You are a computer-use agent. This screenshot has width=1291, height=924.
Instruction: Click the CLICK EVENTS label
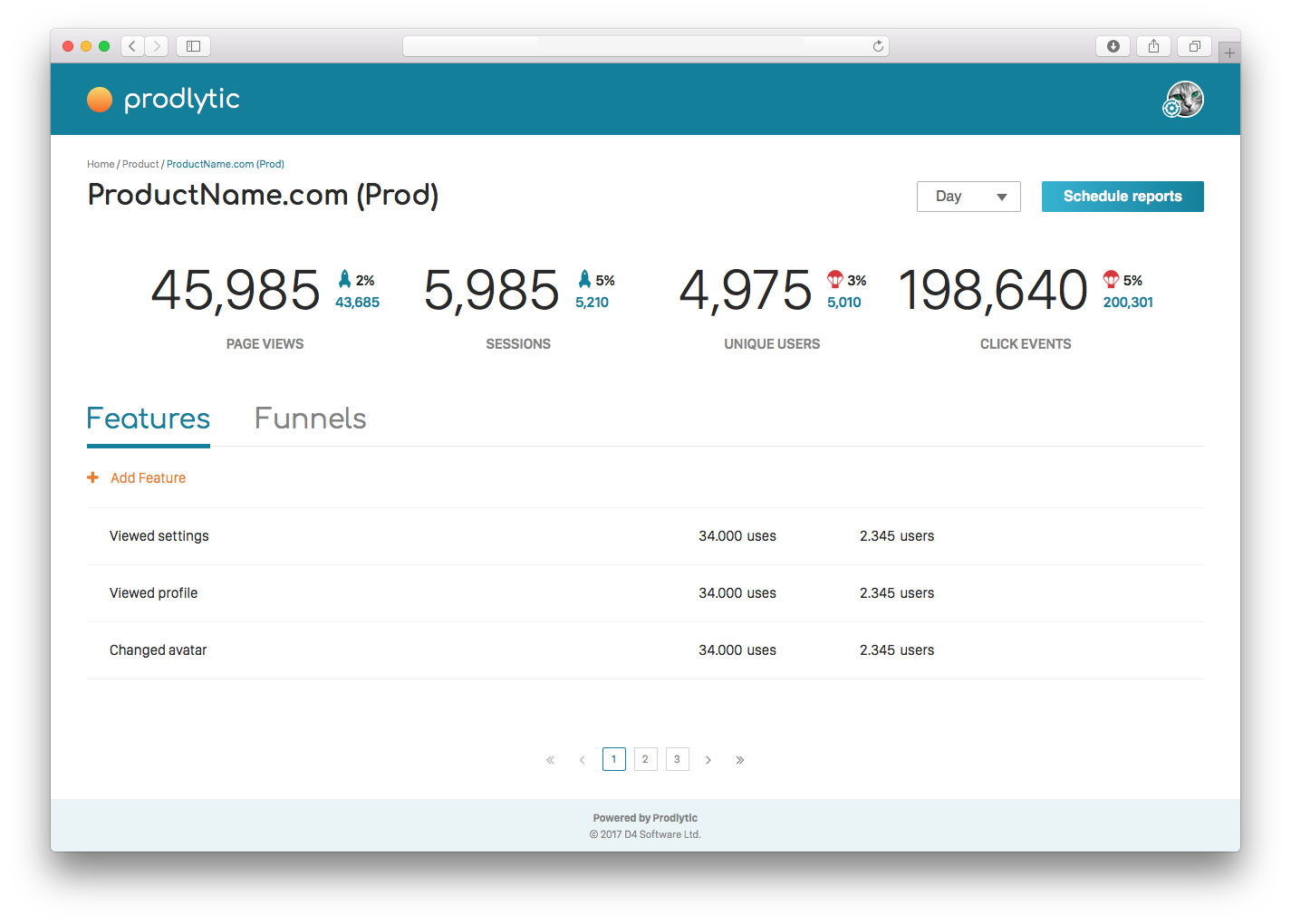1026,344
